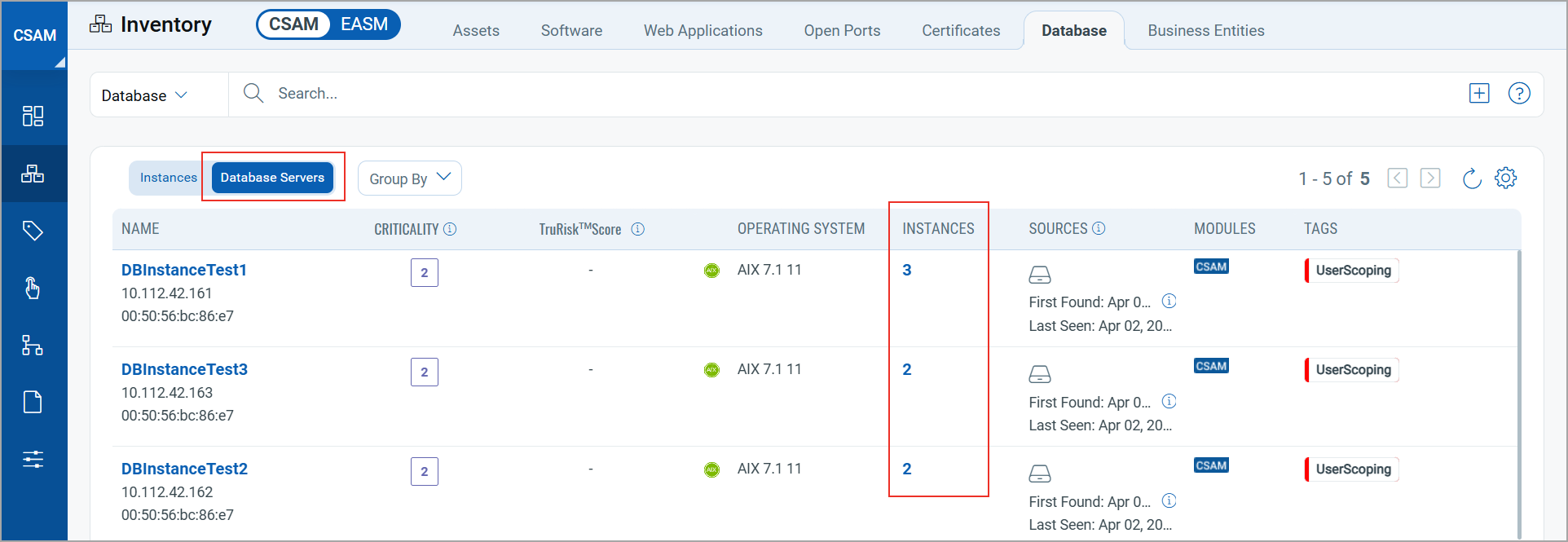The width and height of the screenshot is (1568, 542).
Task: Refresh the database servers list
Action: pyautogui.click(x=1472, y=178)
